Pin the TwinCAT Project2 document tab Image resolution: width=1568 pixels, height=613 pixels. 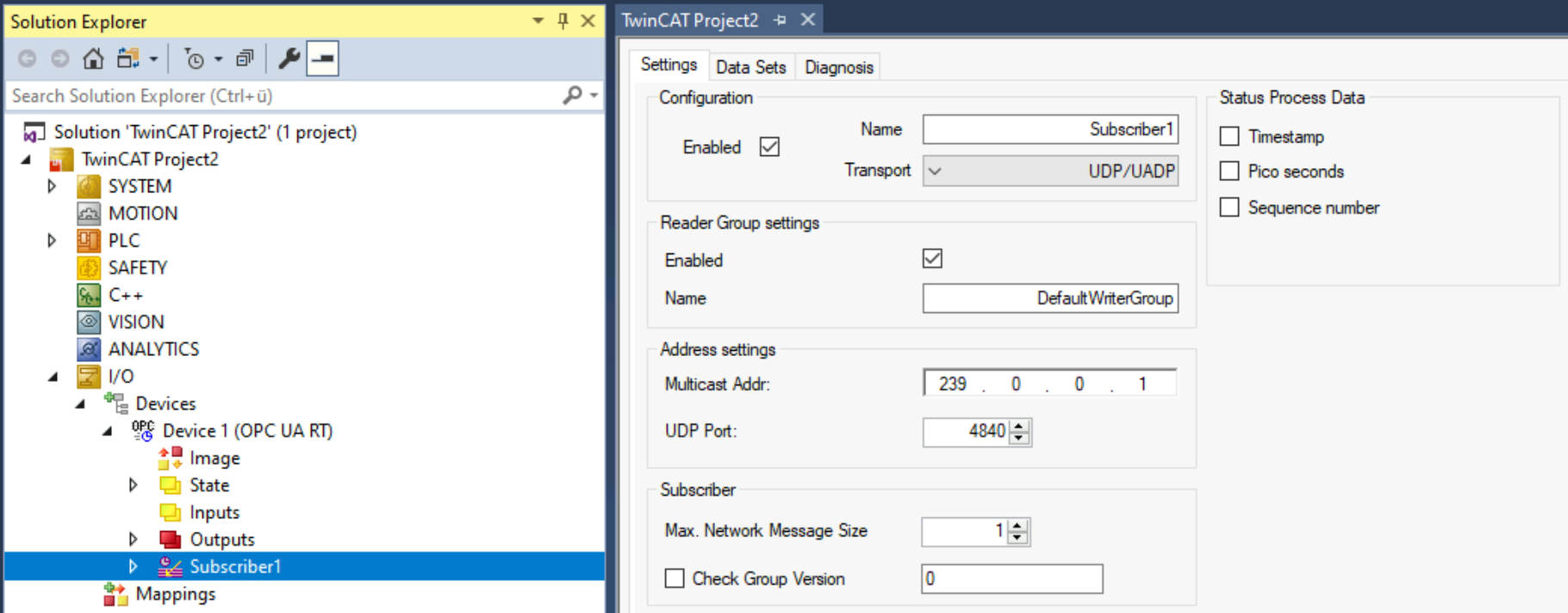pos(781,20)
